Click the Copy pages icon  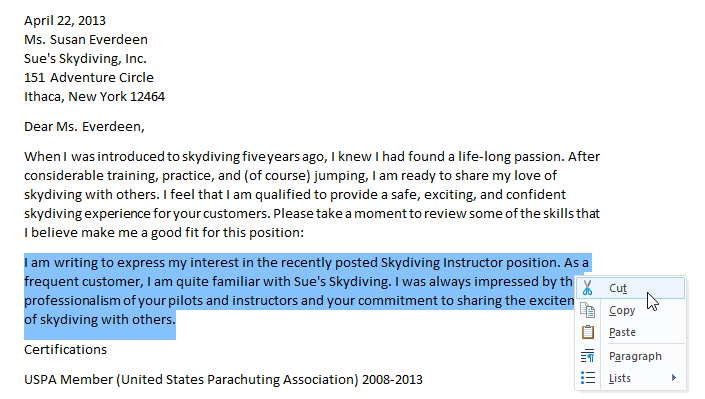coord(587,310)
